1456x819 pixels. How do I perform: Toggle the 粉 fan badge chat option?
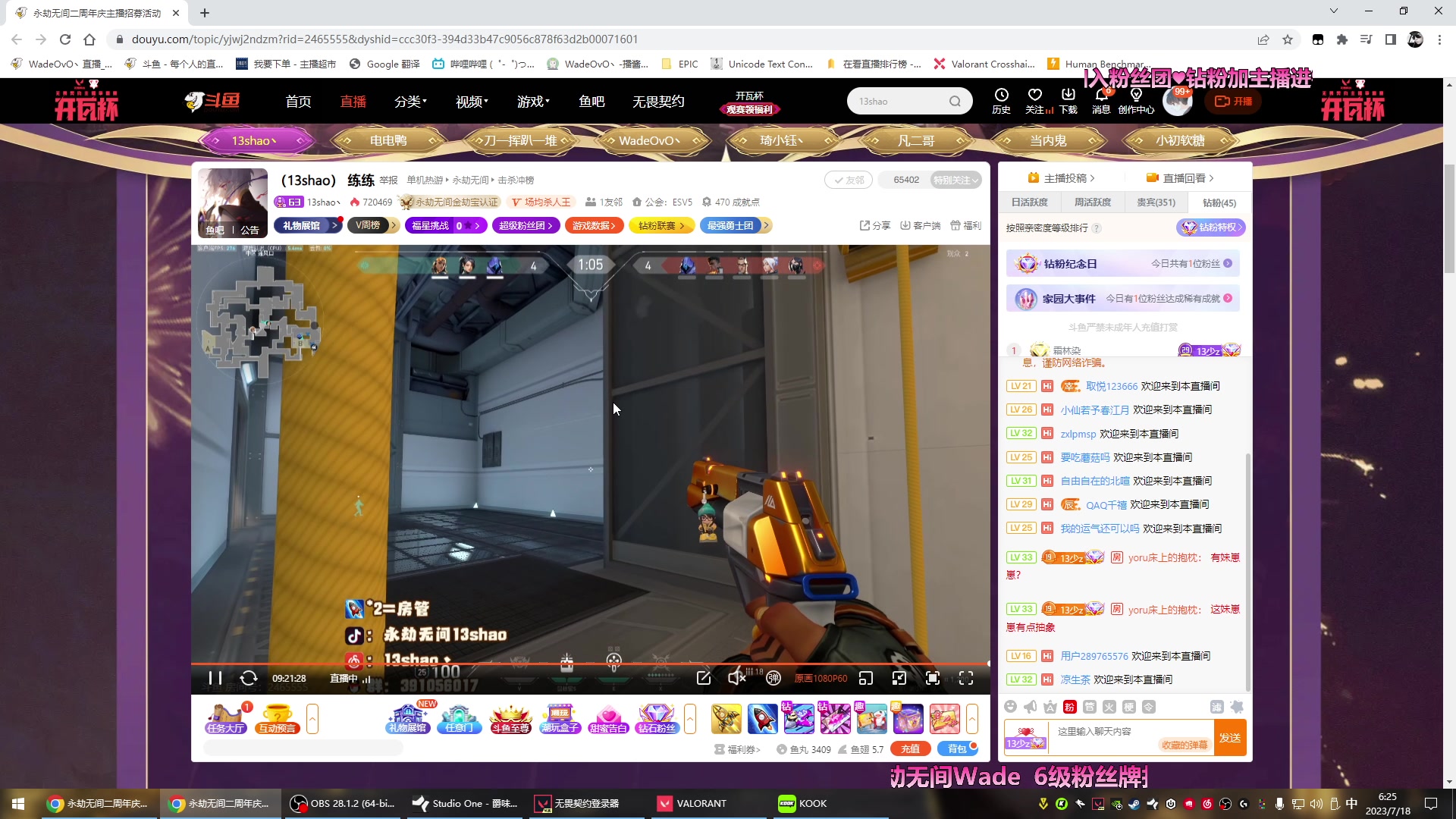[1070, 707]
